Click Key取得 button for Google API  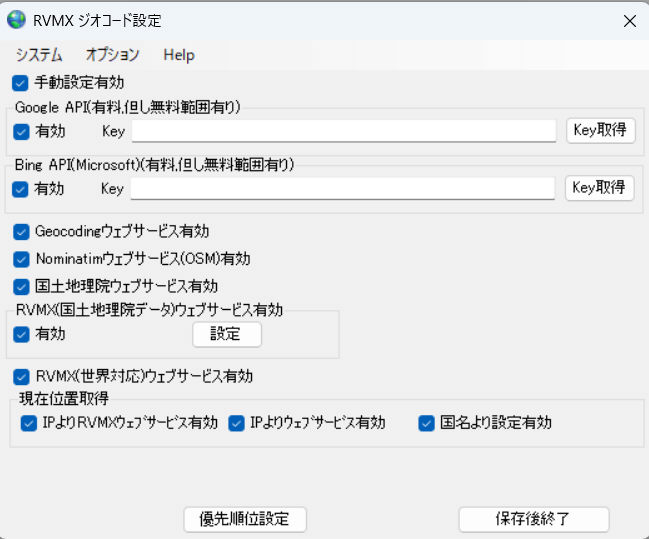pos(600,130)
